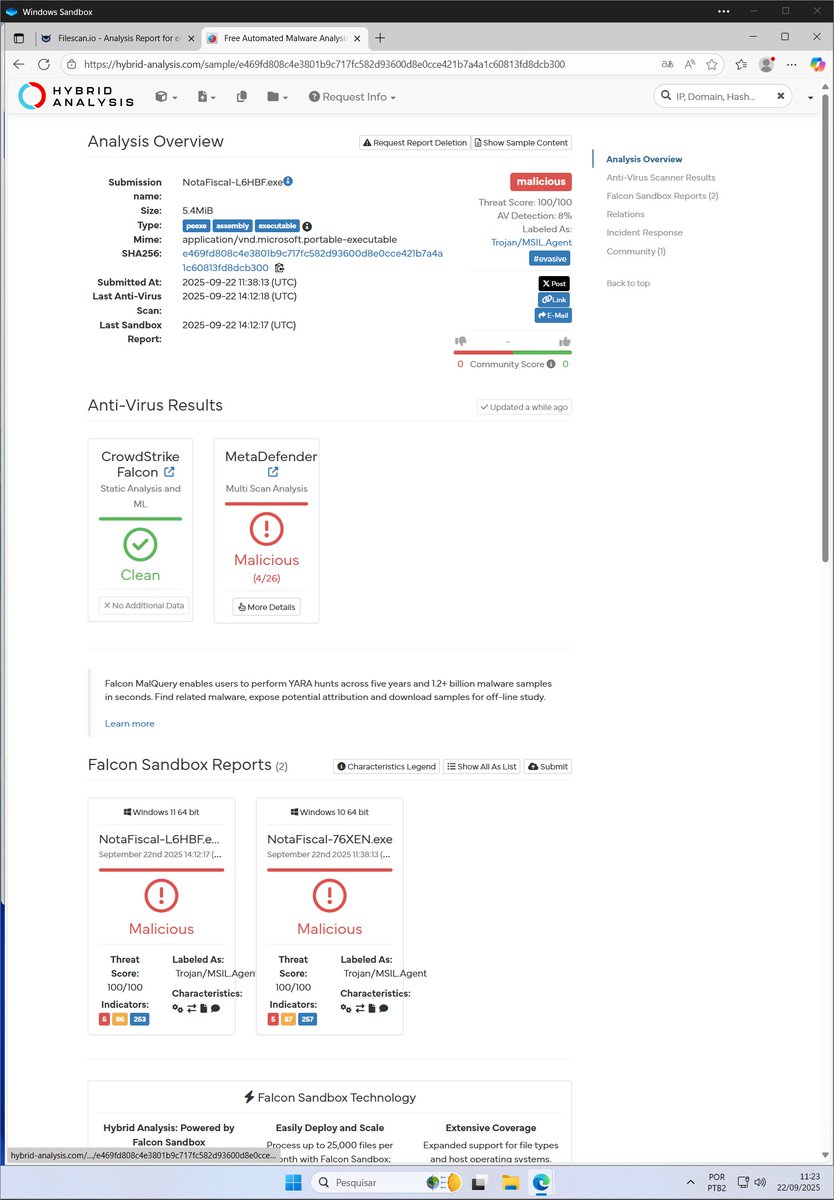Open Community (1) in the sidebar
Image resolution: width=834 pixels, height=1200 pixels.
(x=636, y=251)
